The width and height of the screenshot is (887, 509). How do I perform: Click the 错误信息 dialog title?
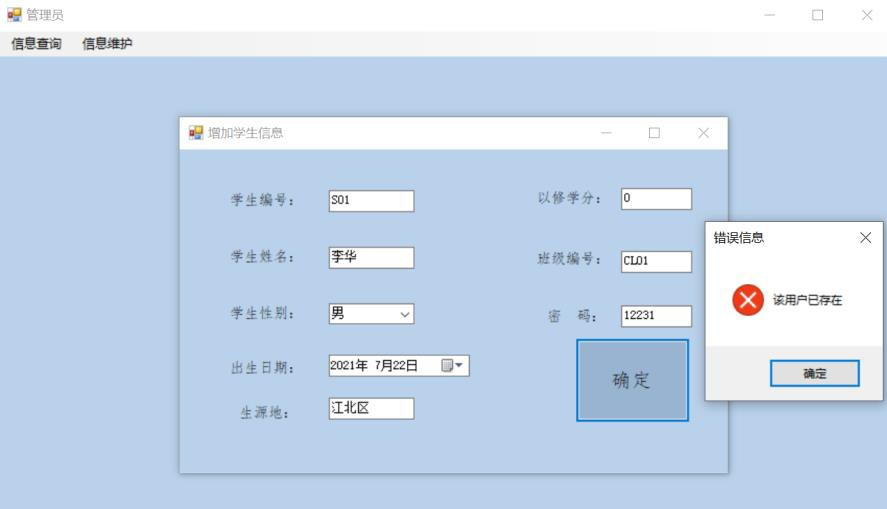coord(738,238)
